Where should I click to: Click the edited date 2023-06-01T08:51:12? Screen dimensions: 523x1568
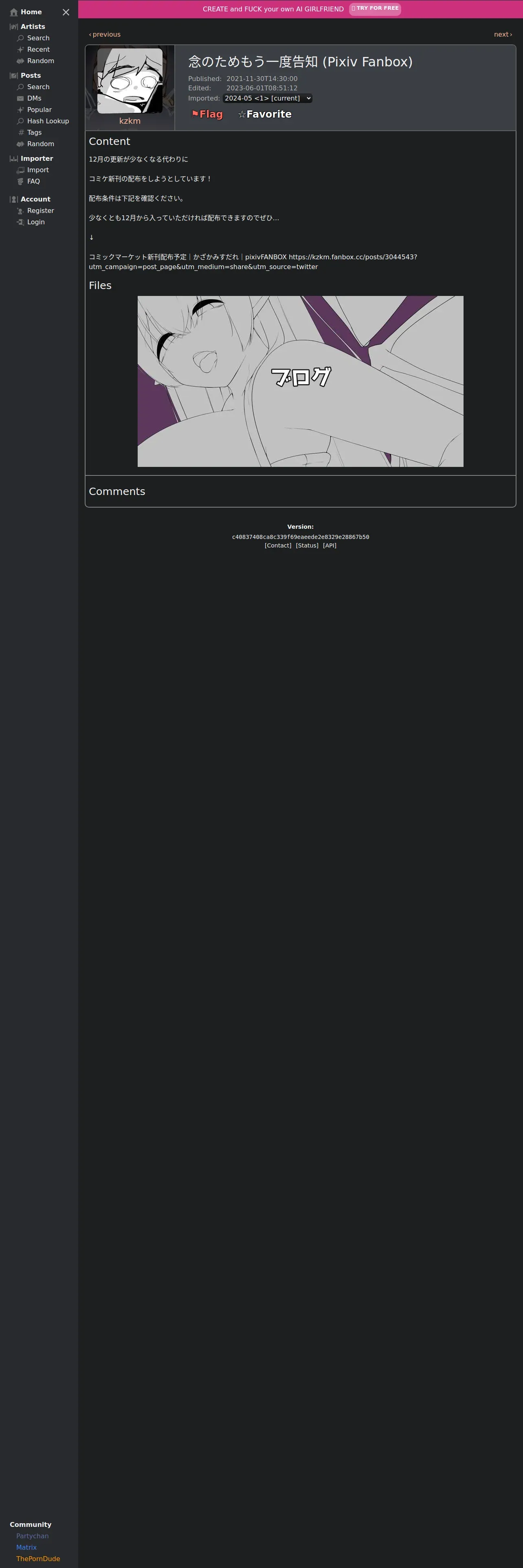pos(262,88)
